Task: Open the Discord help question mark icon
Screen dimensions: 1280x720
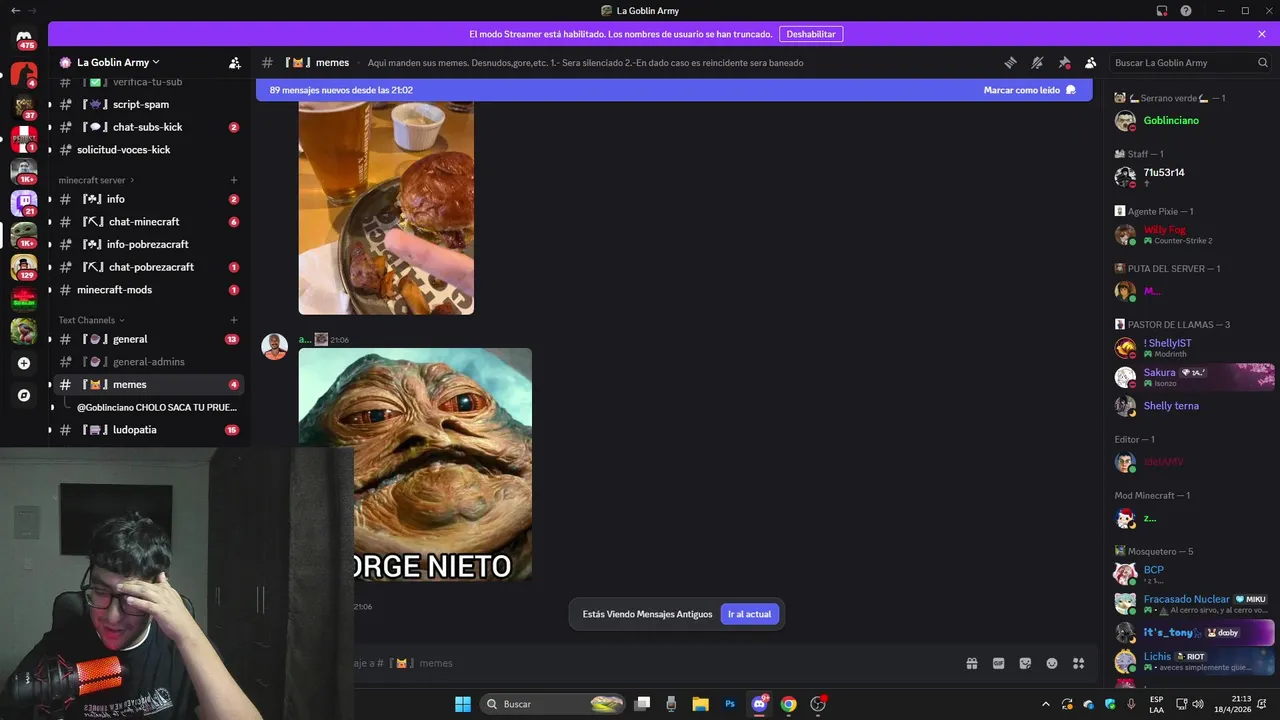Action: point(1186,11)
